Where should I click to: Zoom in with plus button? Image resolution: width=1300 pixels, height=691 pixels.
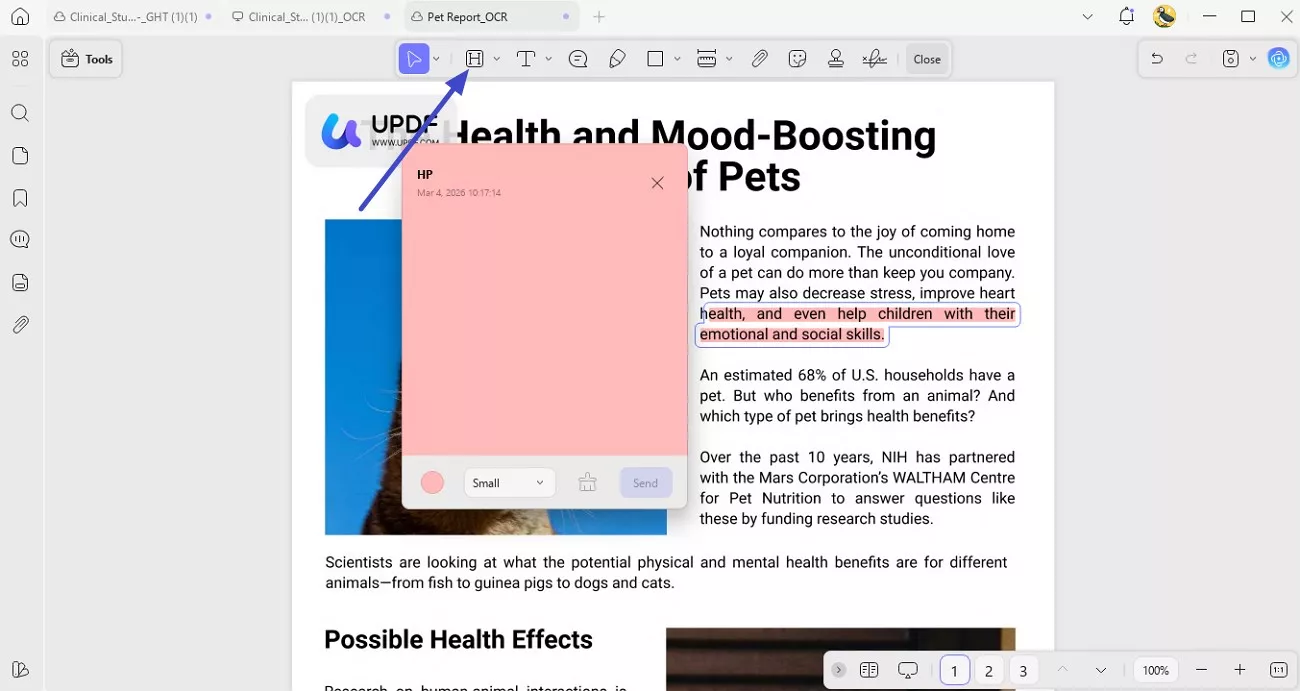(x=1240, y=670)
